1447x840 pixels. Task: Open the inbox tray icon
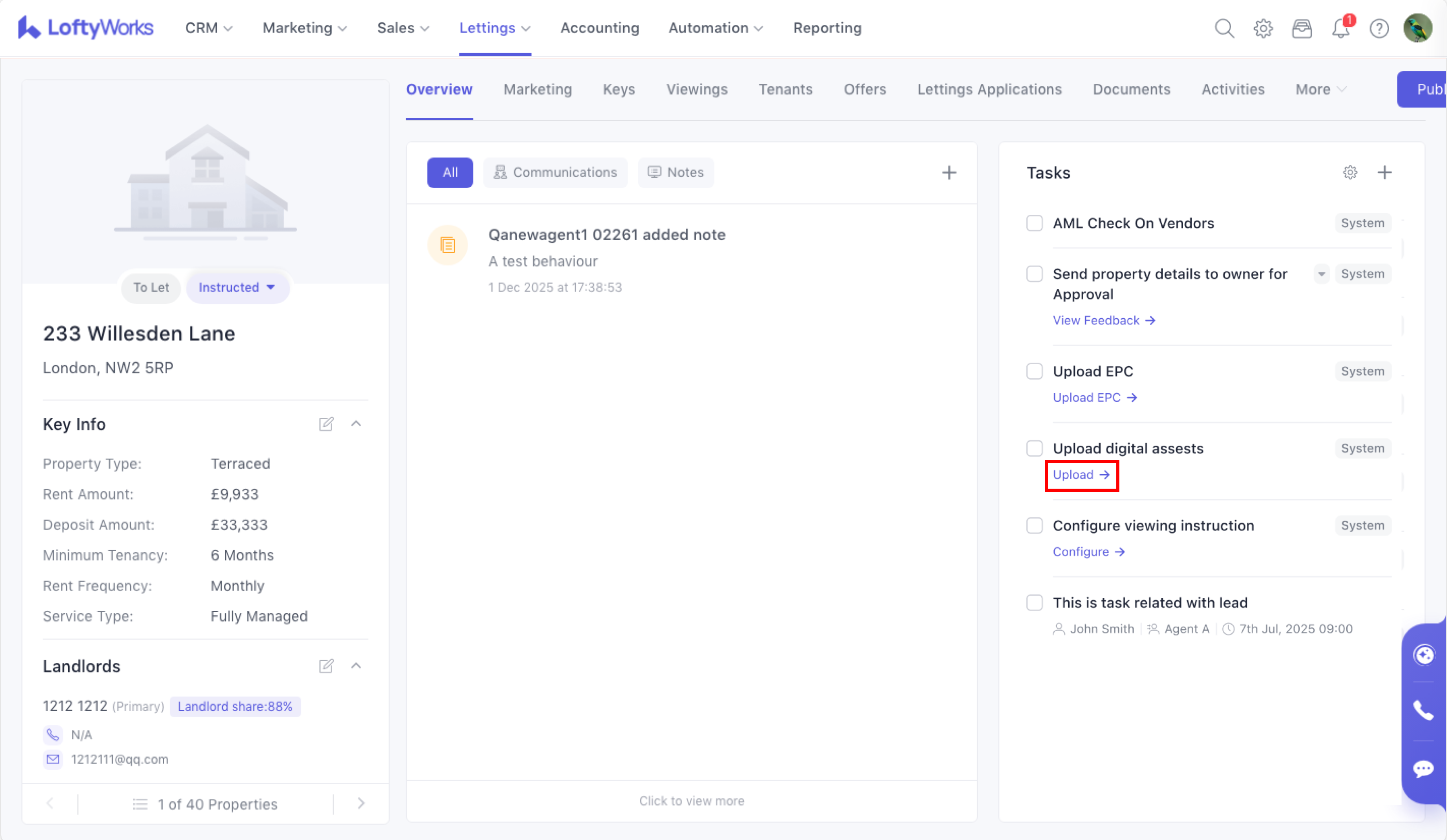click(x=1301, y=28)
